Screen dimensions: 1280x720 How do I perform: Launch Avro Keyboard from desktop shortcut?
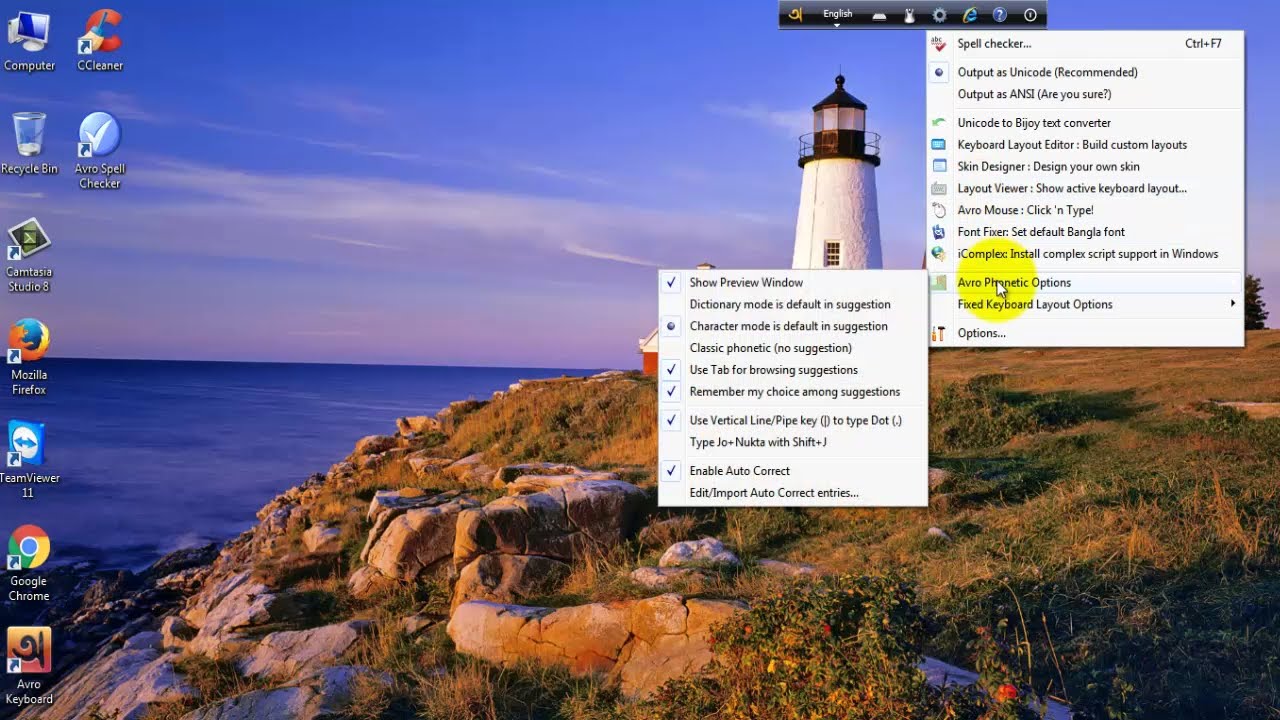pyautogui.click(x=28, y=650)
